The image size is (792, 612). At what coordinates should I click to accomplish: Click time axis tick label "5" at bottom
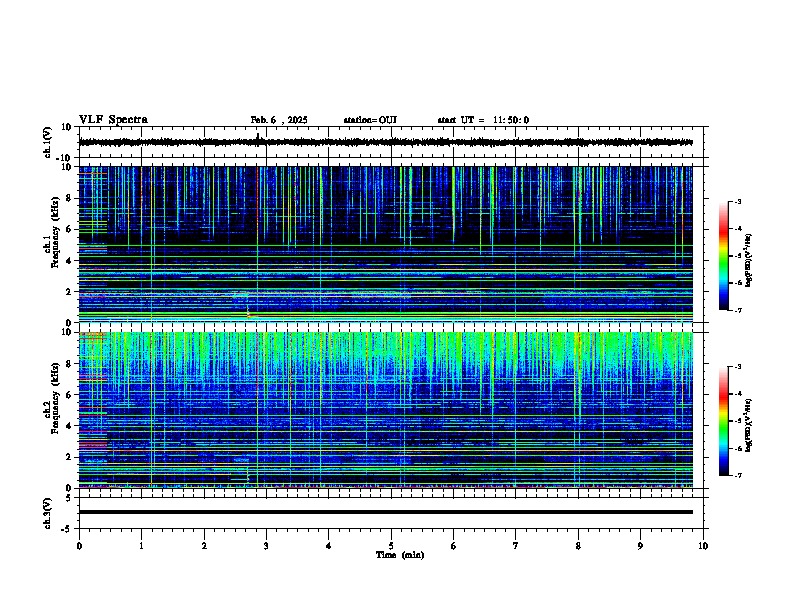click(x=391, y=546)
